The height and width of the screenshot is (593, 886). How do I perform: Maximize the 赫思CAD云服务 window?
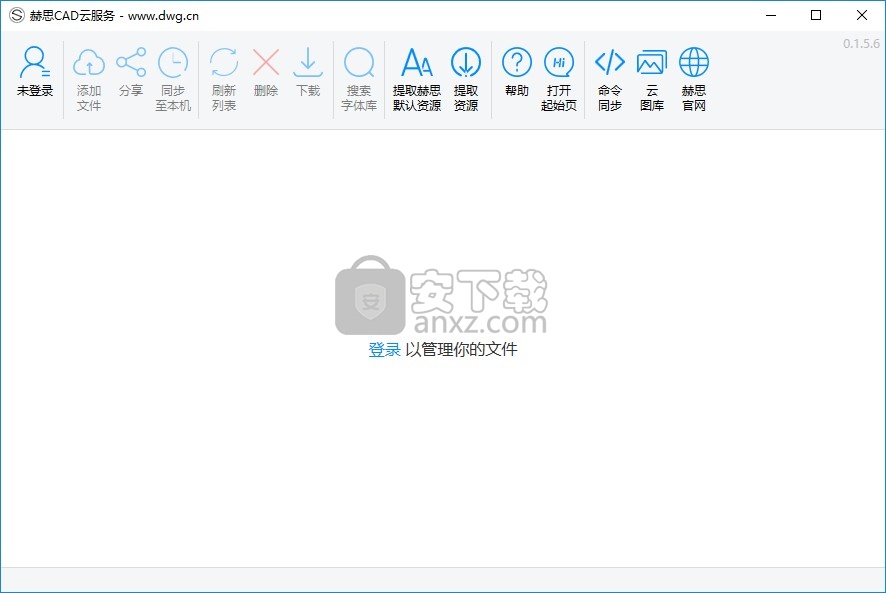816,15
